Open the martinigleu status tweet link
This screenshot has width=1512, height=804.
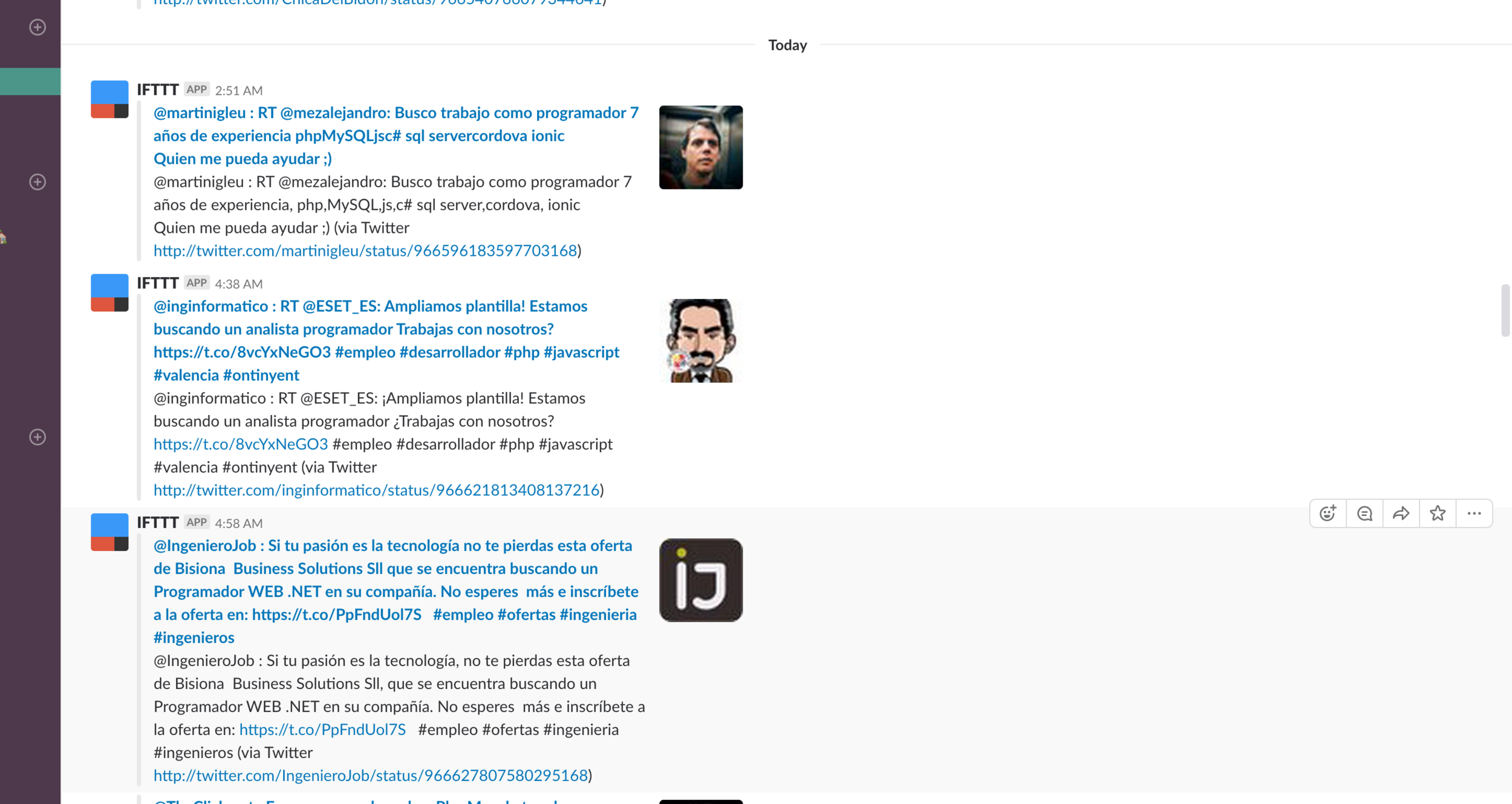click(x=365, y=250)
